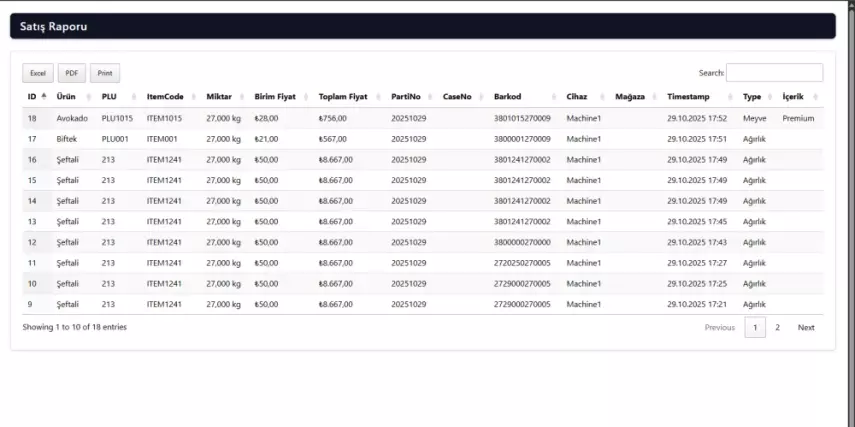The width and height of the screenshot is (855, 427).
Task: Click the Next pagination link
Action: pos(805,327)
